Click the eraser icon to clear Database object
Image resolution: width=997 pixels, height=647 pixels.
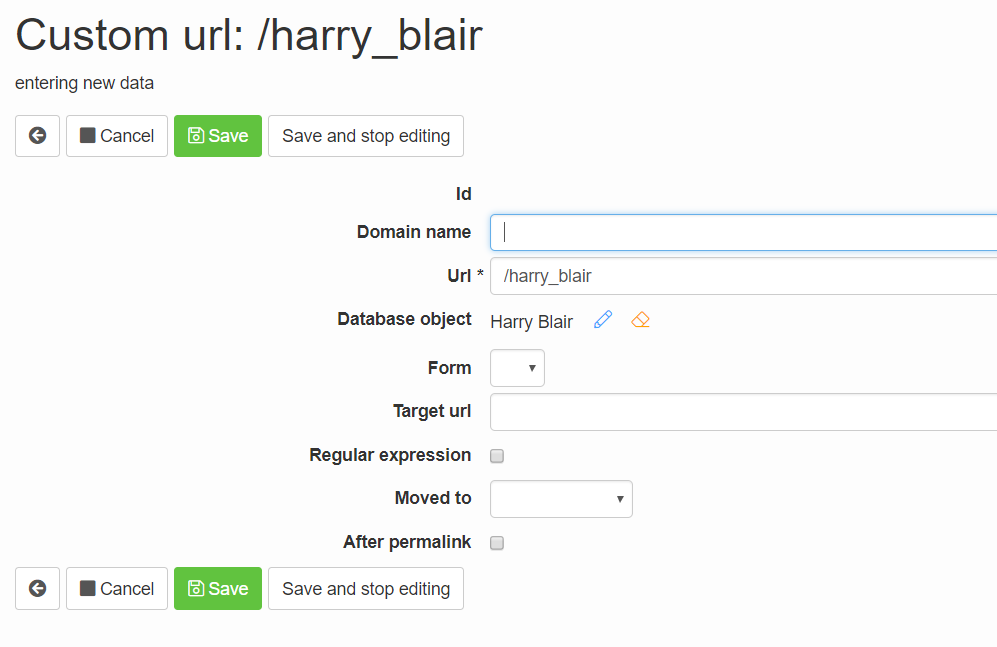pos(640,319)
